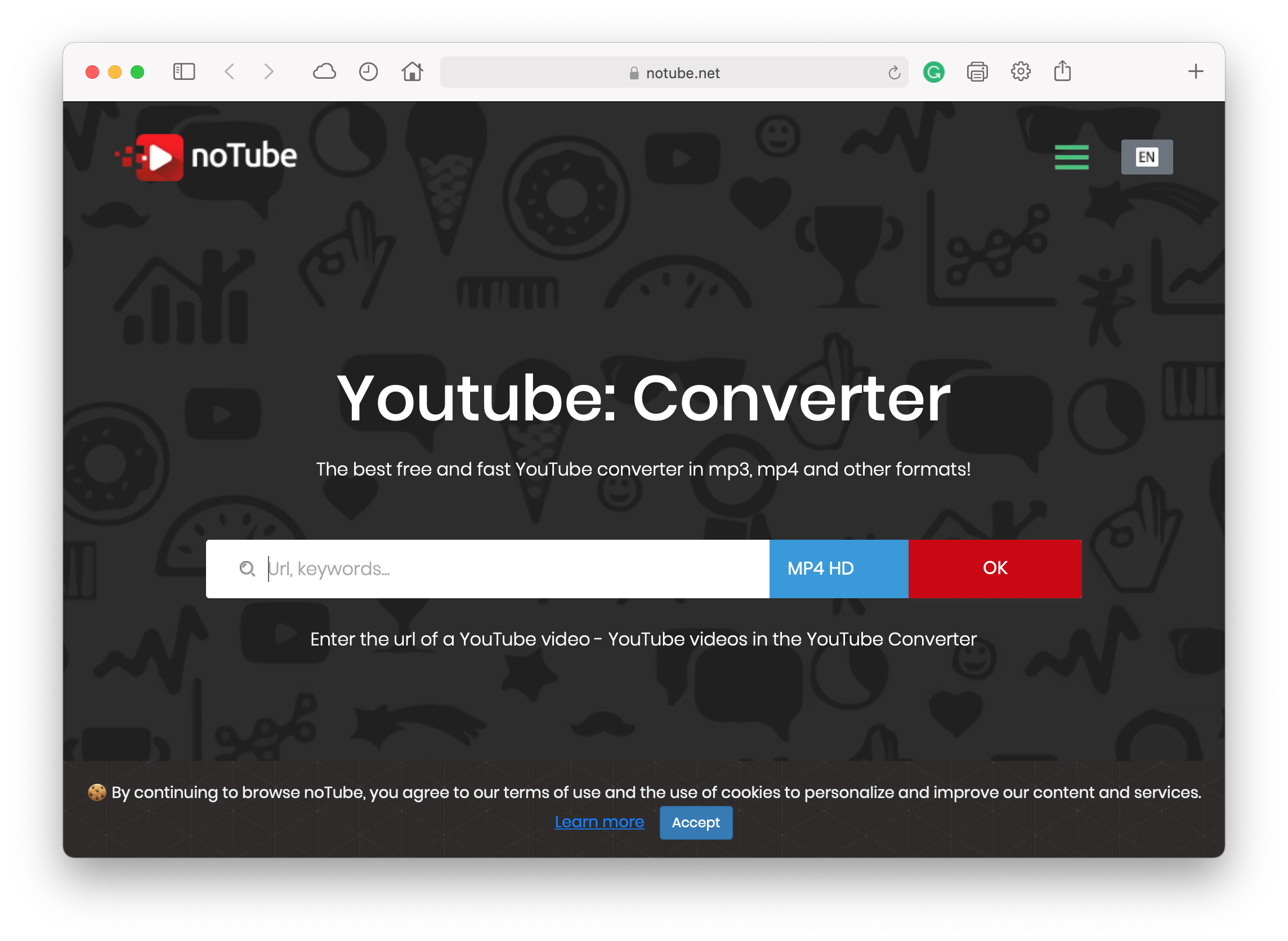Click the browser reload icon

894,72
